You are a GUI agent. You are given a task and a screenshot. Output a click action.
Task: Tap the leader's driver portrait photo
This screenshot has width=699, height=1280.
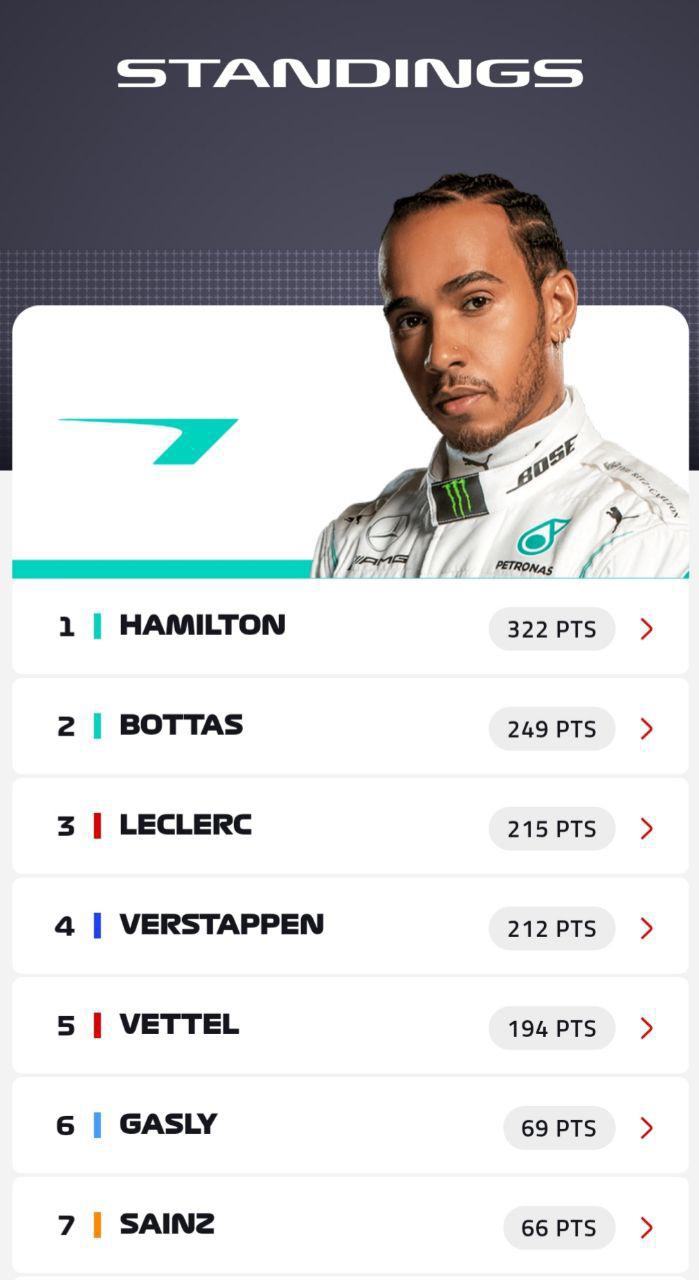pyautogui.click(x=490, y=380)
